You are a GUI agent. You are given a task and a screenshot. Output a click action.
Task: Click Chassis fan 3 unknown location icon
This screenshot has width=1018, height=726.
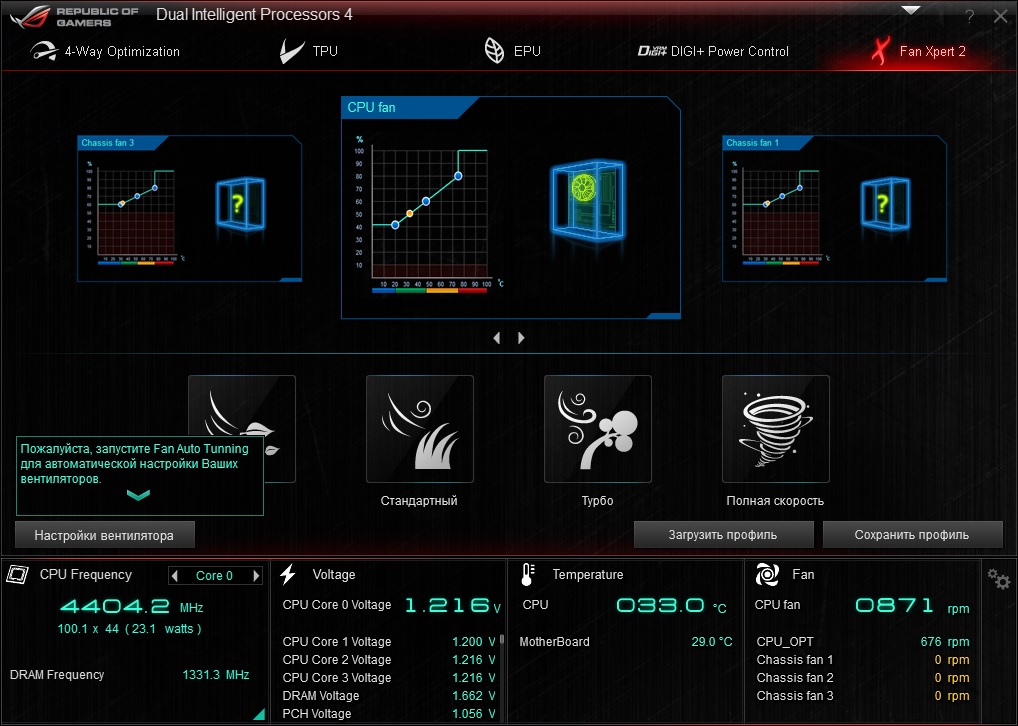[240, 204]
